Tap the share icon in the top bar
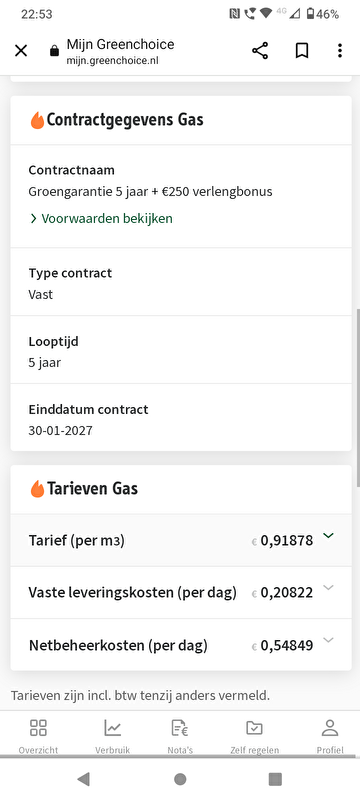 tap(260, 51)
